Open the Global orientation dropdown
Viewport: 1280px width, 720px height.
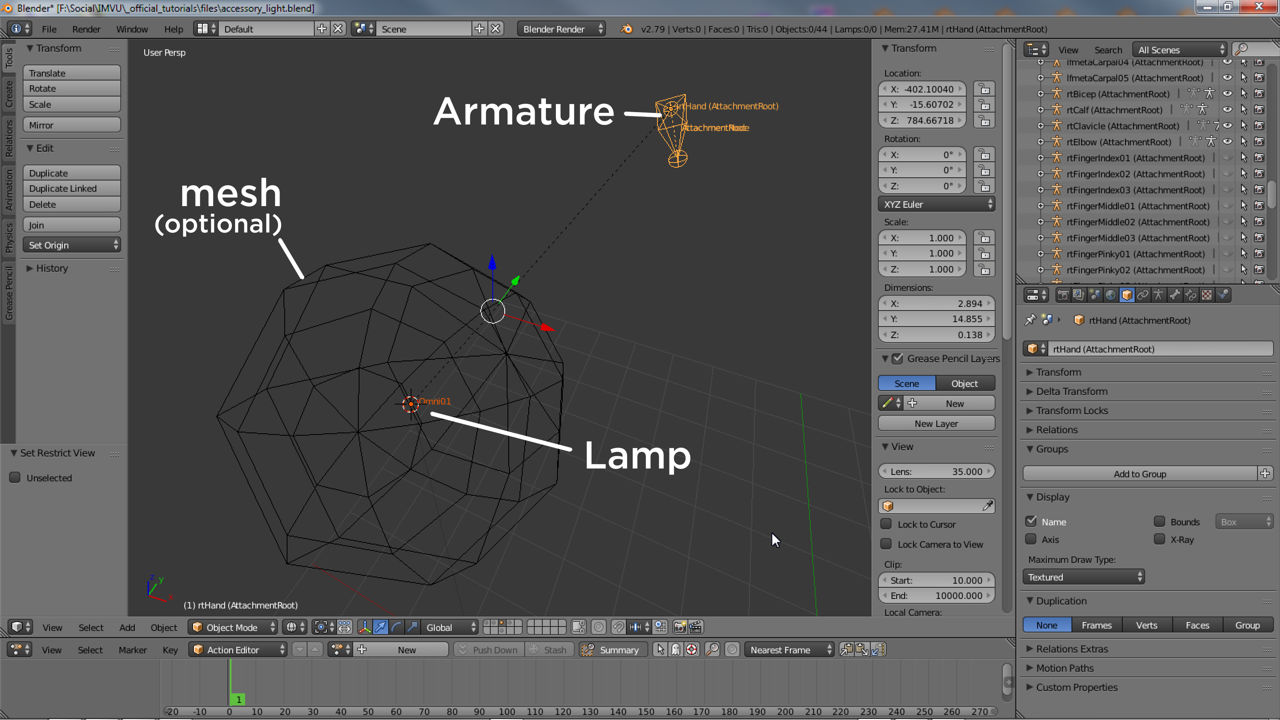click(448, 627)
